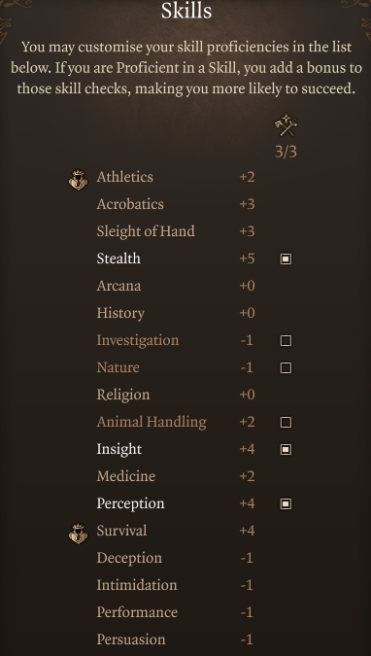This screenshot has height=656, width=371.
Task: Select the Sleight of Hand skill
Action: point(146,231)
